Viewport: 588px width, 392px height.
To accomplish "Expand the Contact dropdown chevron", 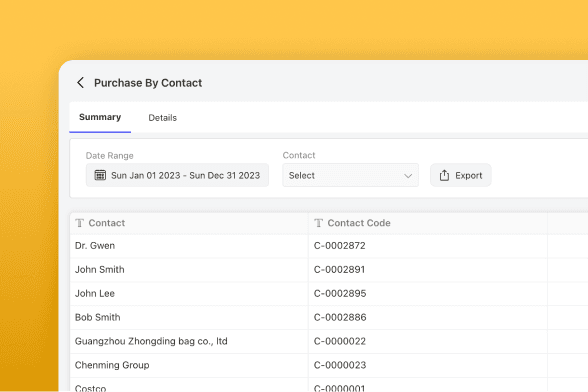I will pyautogui.click(x=408, y=176).
